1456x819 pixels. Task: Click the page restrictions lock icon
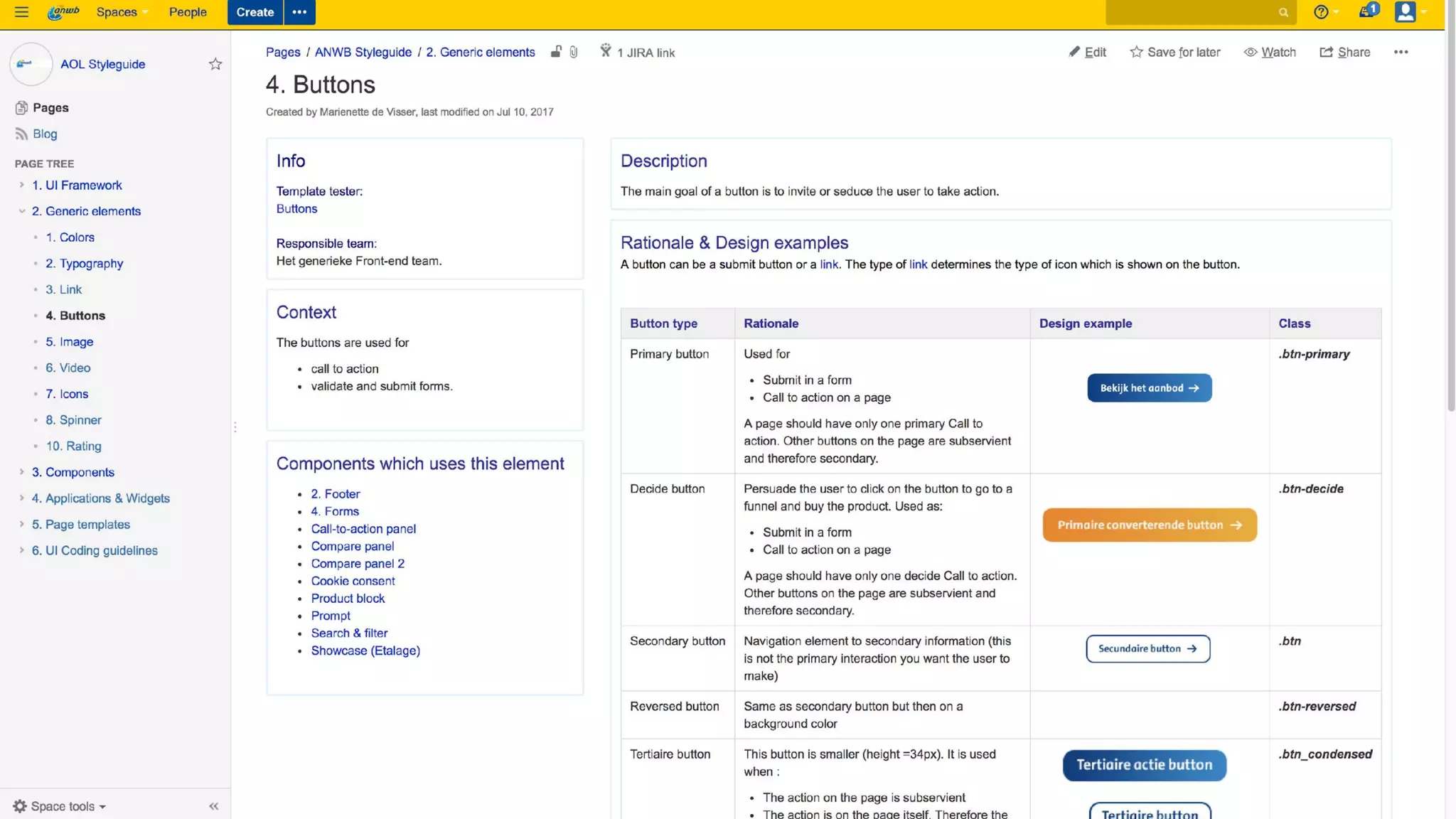tap(556, 52)
